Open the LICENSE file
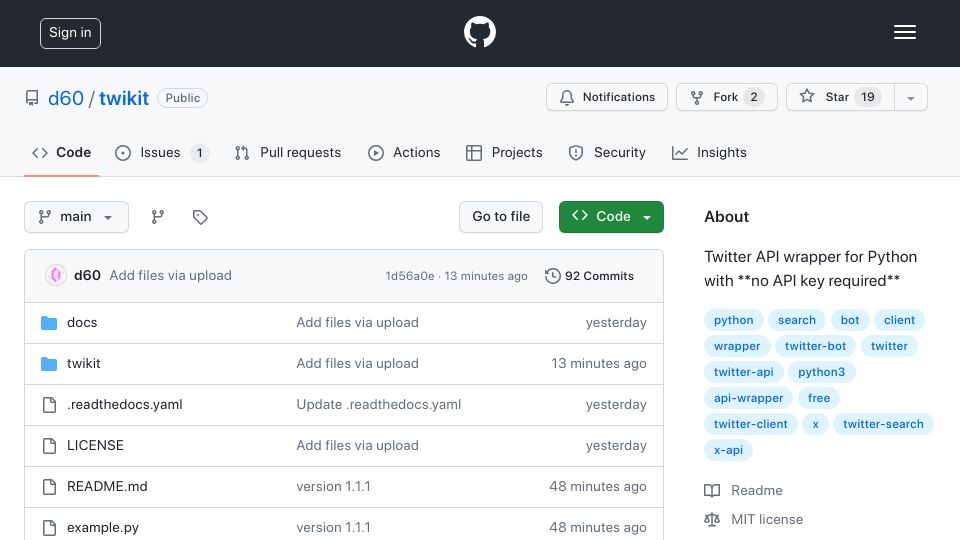960x540 pixels. (95, 446)
